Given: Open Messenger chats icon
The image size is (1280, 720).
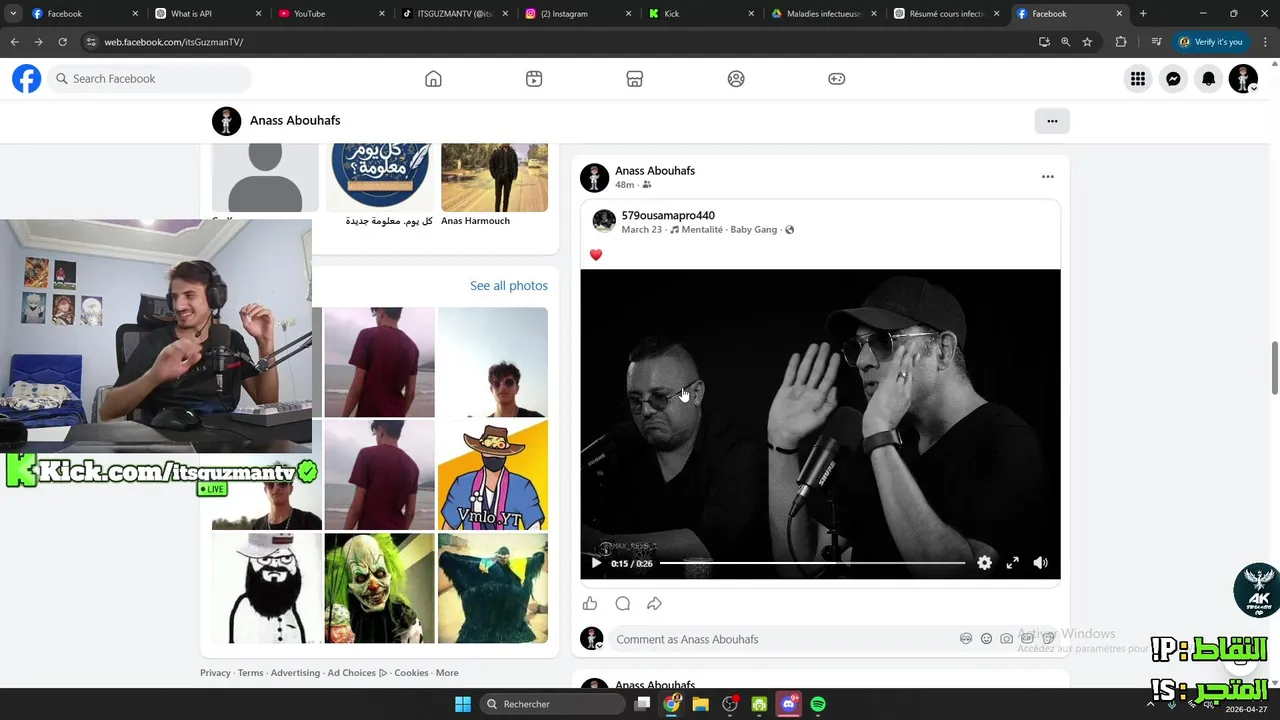Looking at the screenshot, I should [1173, 79].
